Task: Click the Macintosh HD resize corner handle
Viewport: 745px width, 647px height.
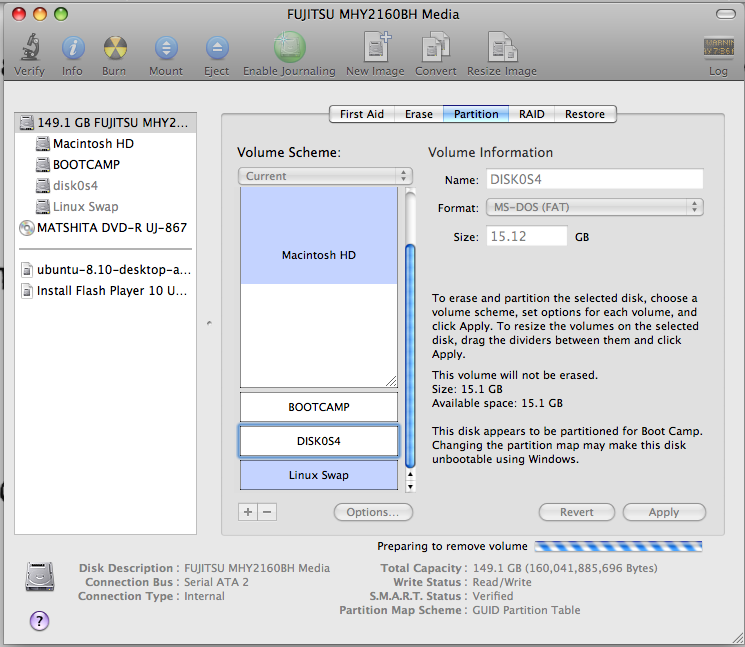Action: (x=391, y=381)
